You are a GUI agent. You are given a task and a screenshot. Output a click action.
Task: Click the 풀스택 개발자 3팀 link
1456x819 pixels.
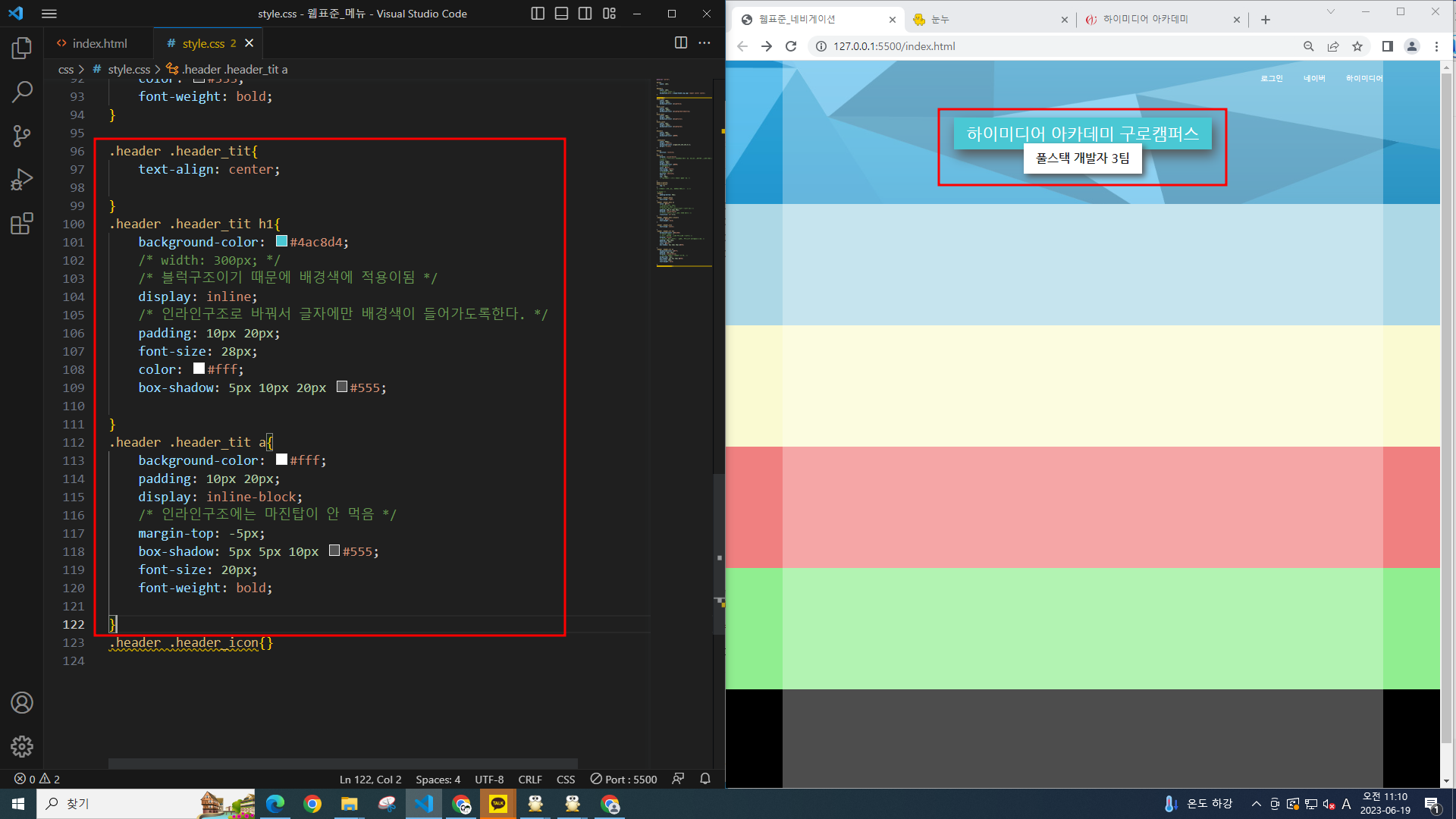1082,158
